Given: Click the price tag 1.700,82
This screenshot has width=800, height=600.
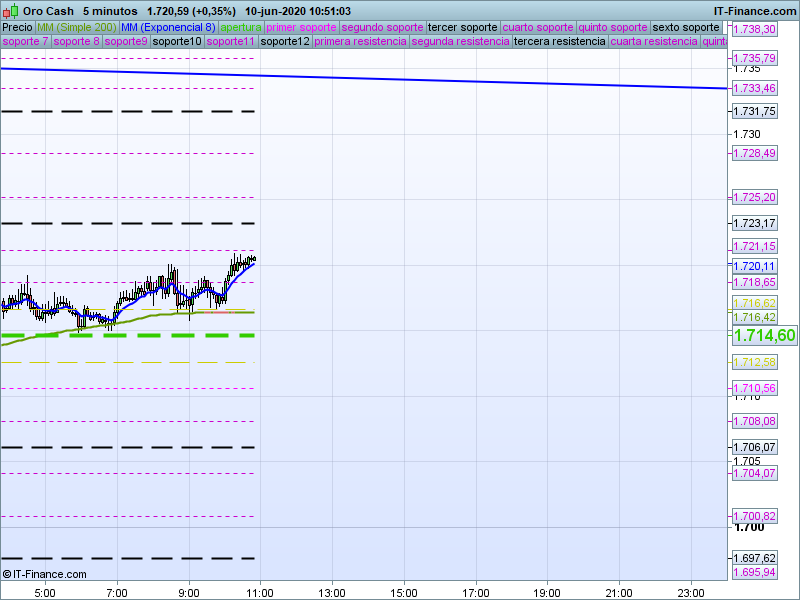Looking at the screenshot, I should point(755,516).
